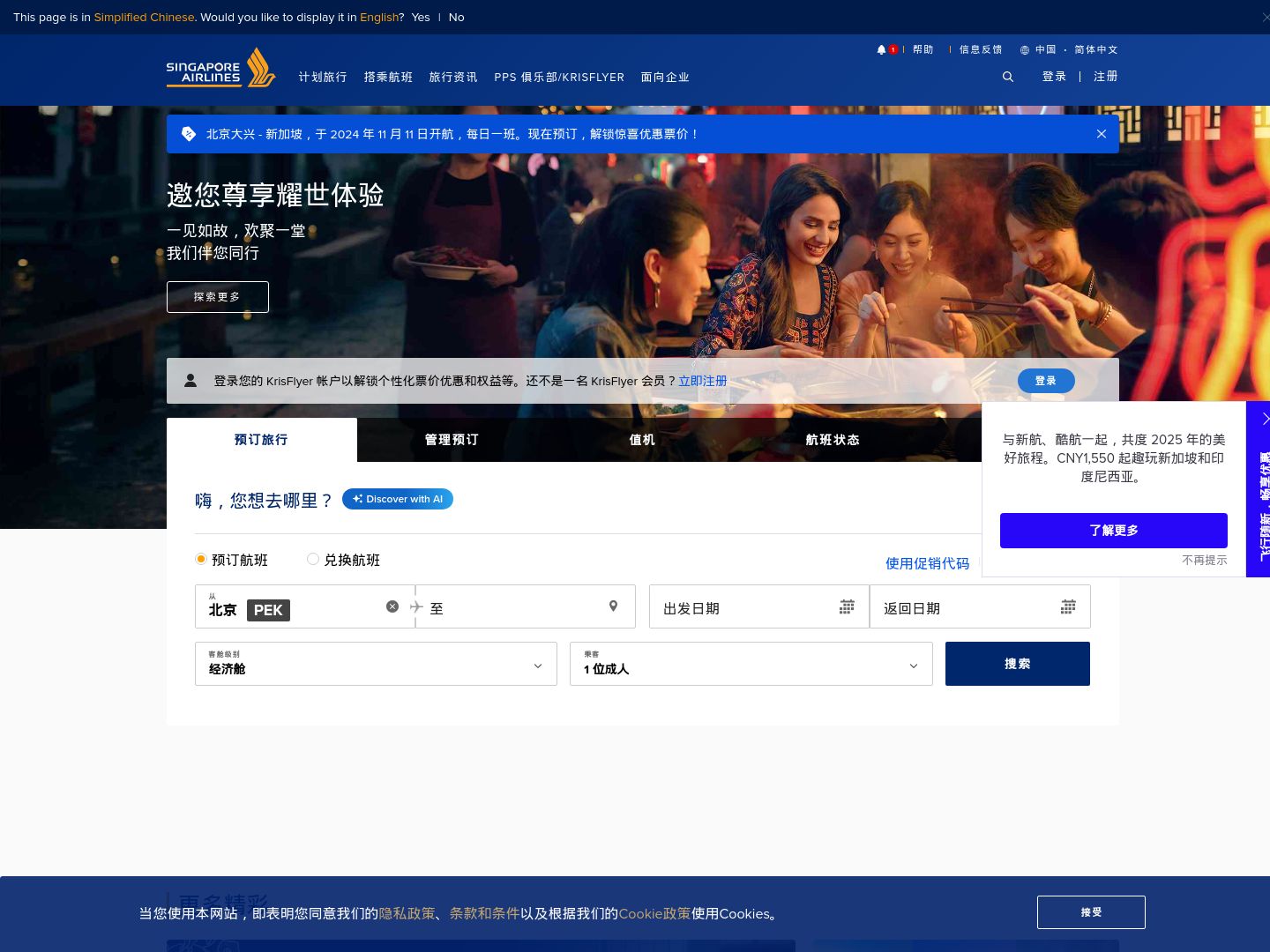Select the 预订航班 radio button
The image size is (1270, 952).
(x=201, y=559)
